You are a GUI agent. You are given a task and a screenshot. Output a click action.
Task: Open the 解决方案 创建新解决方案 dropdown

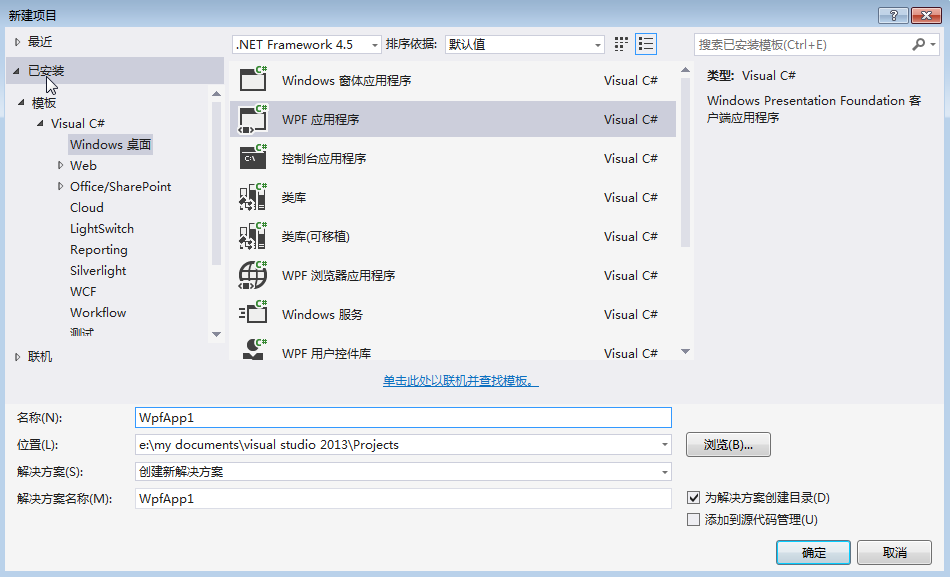[403, 472]
